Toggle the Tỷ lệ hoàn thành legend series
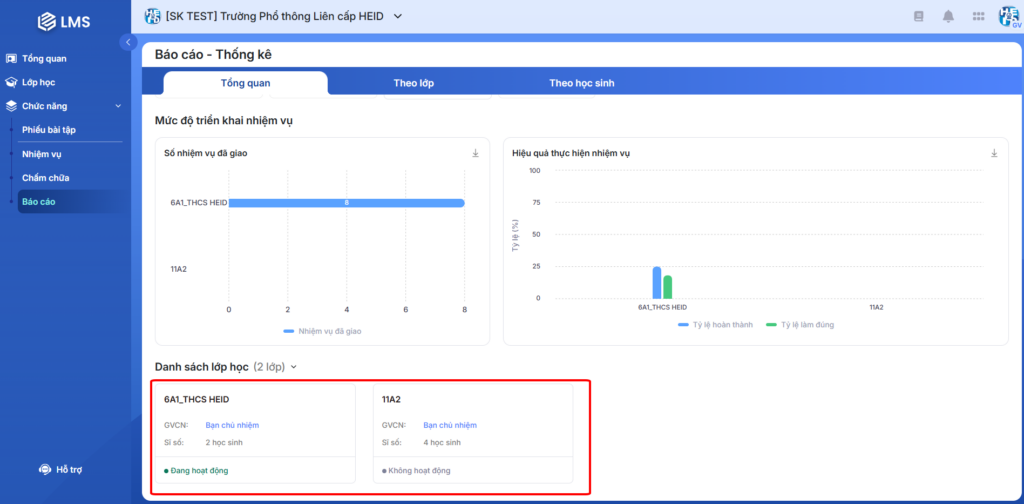The width and height of the screenshot is (1024, 504). tap(712, 325)
